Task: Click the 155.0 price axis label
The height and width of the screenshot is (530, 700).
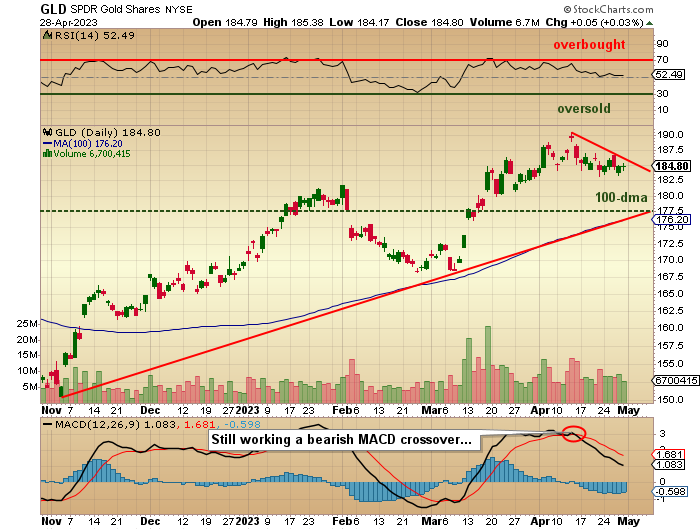Action: pyautogui.click(x=670, y=363)
